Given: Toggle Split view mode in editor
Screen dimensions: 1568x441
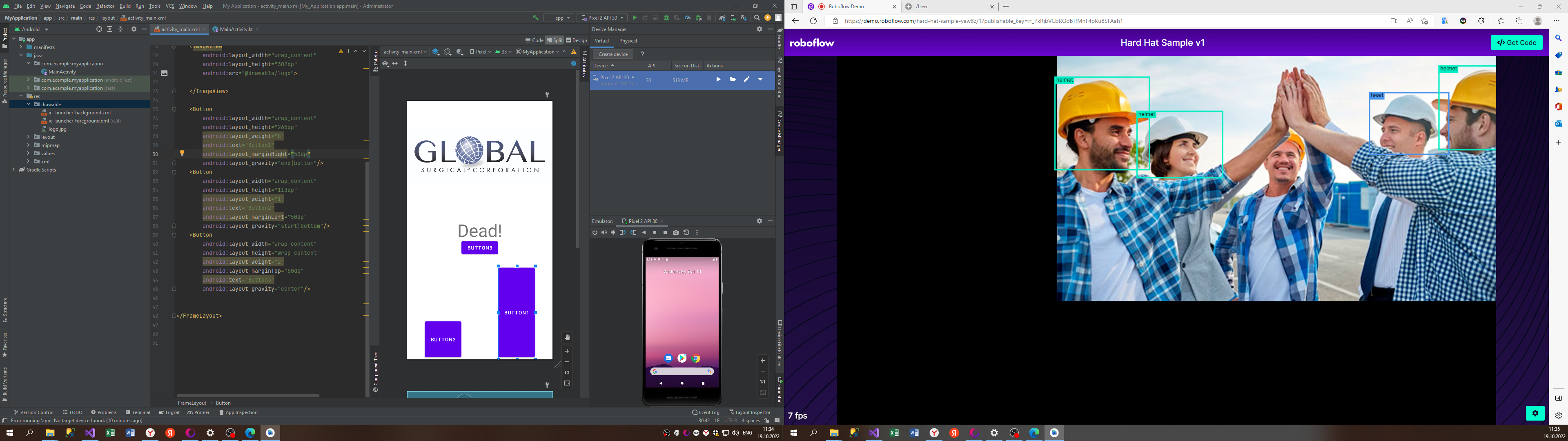Looking at the screenshot, I should pos(555,40).
